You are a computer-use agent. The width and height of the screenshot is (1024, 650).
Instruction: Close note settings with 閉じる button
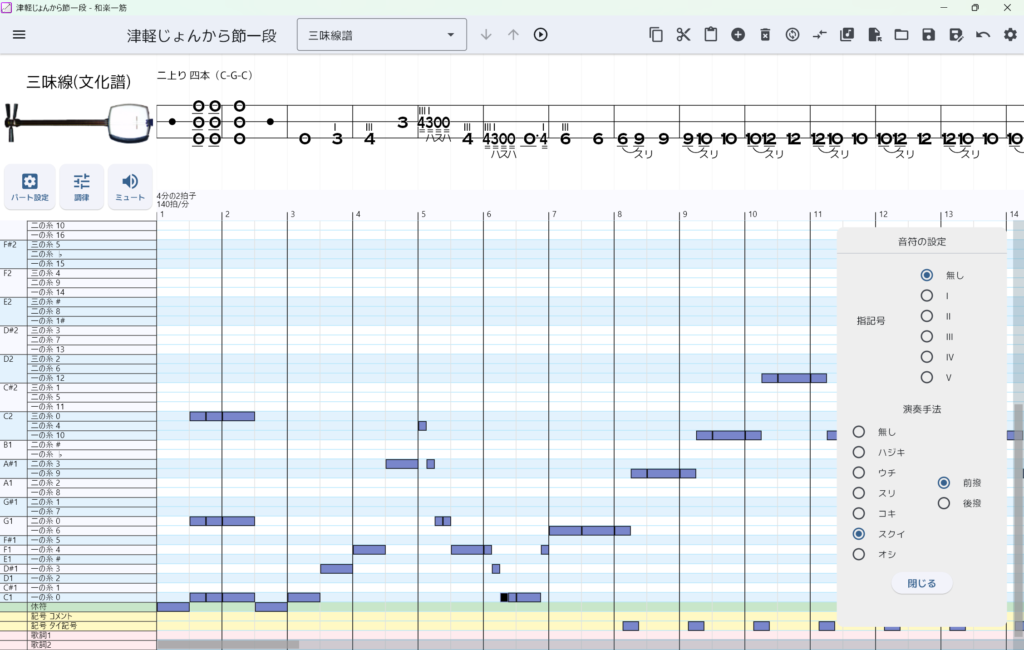tap(921, 583)
